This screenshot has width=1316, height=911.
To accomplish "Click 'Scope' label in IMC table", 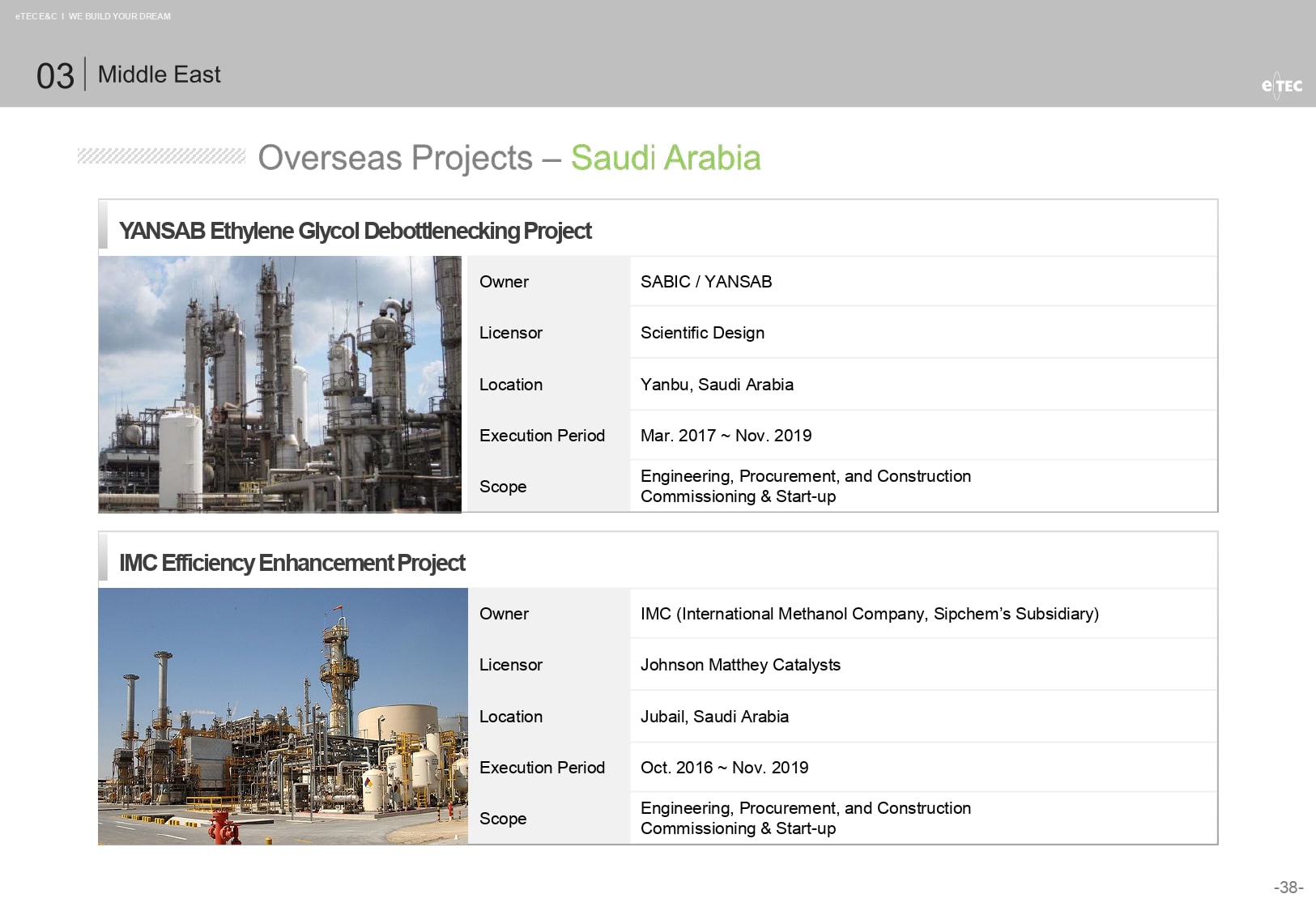I will 503,819.
